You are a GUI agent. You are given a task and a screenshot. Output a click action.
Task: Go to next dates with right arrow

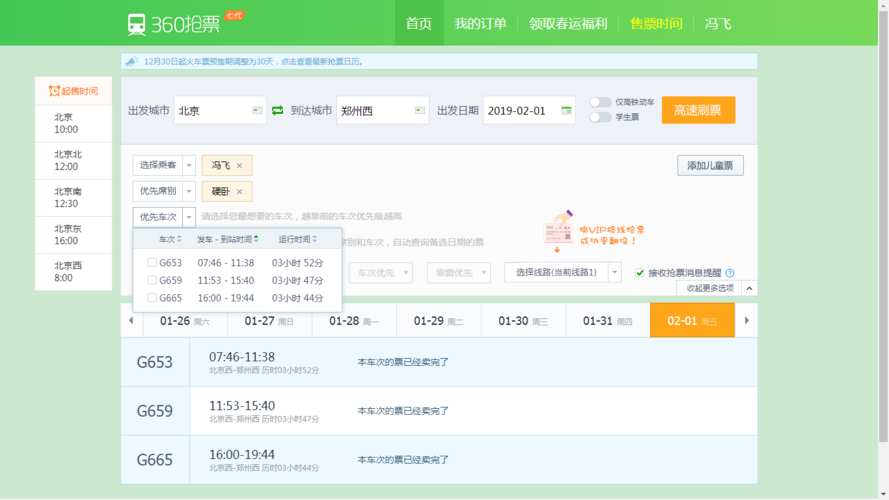746,321
